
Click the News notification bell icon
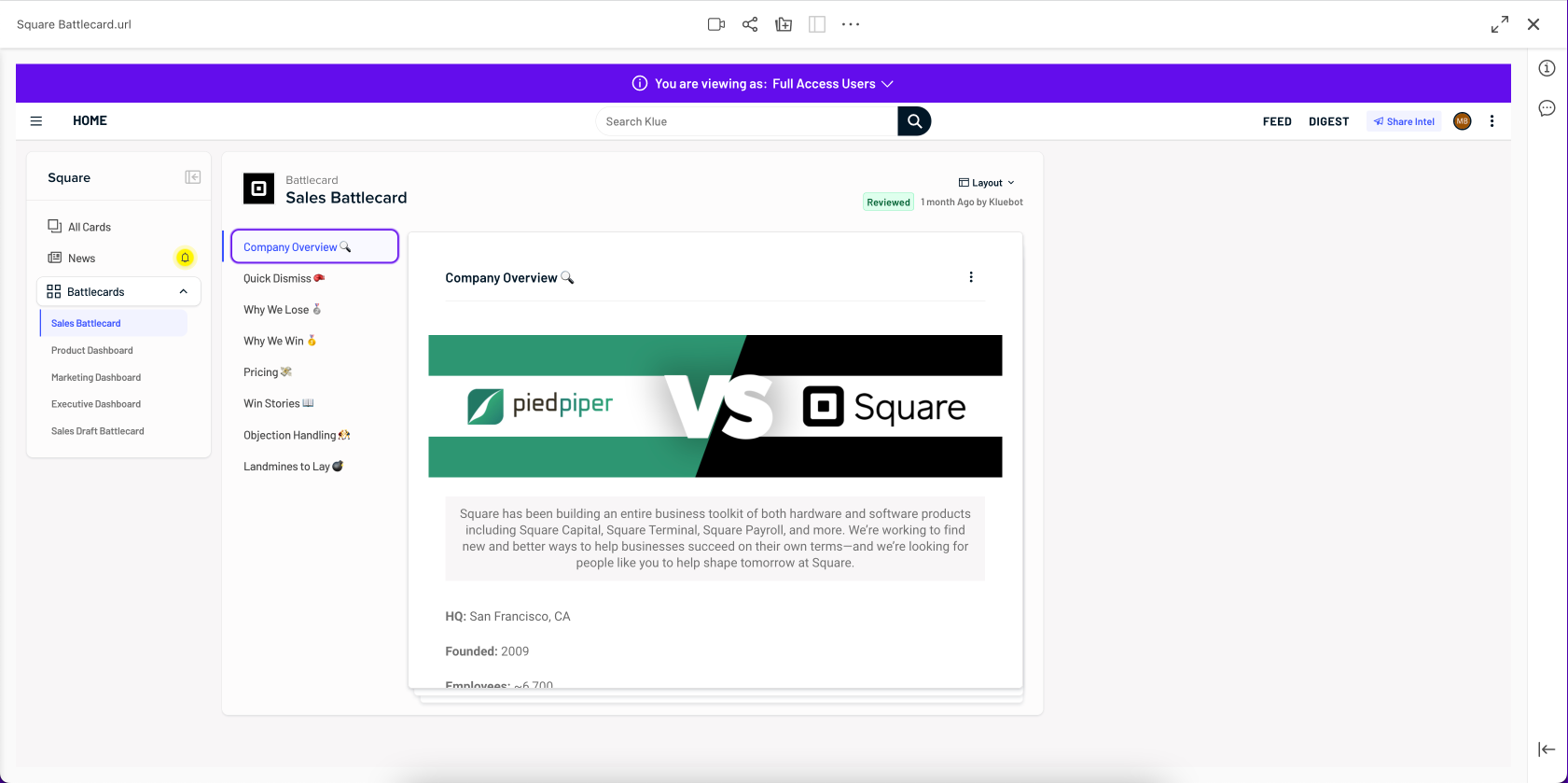pos(185,258)
